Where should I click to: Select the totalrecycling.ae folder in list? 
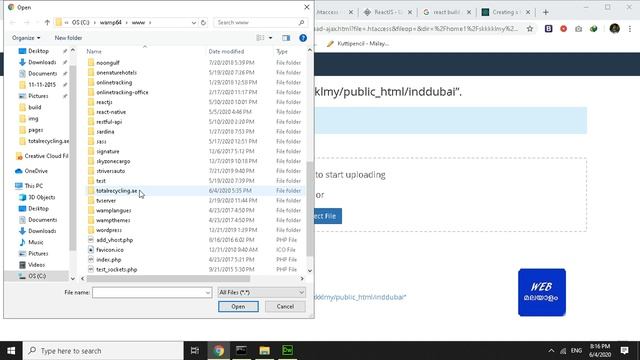click(x=117, y=191)
